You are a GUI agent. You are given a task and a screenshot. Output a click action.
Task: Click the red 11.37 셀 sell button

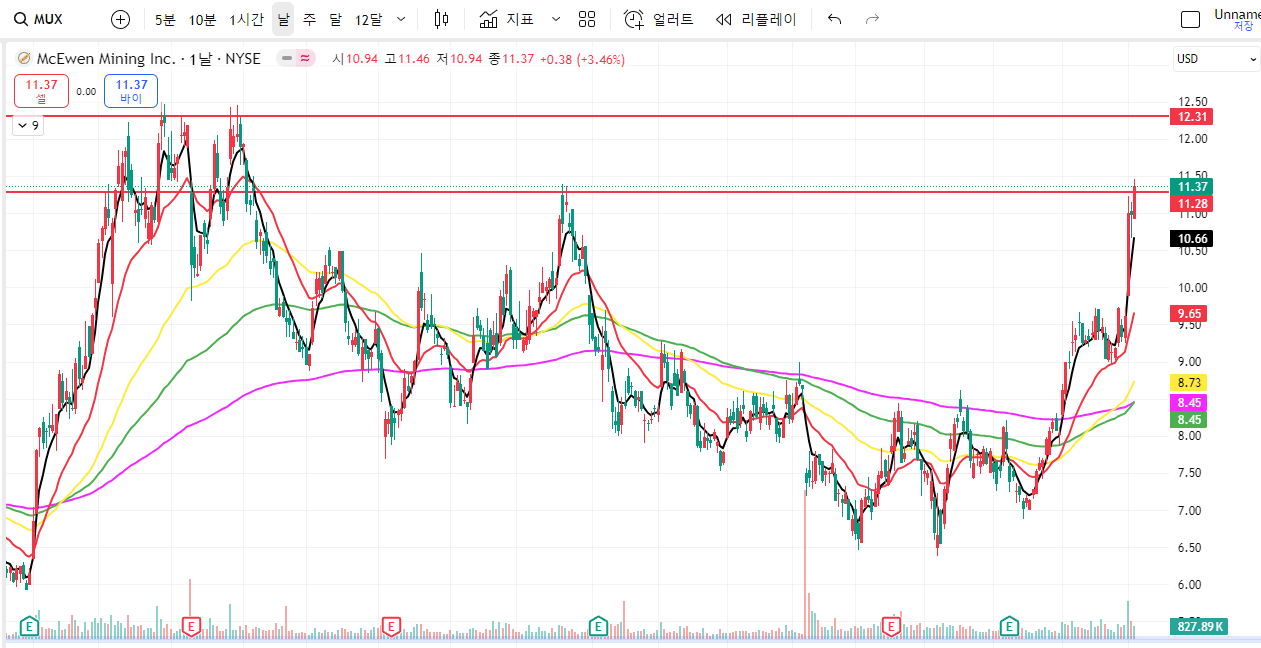41,91
